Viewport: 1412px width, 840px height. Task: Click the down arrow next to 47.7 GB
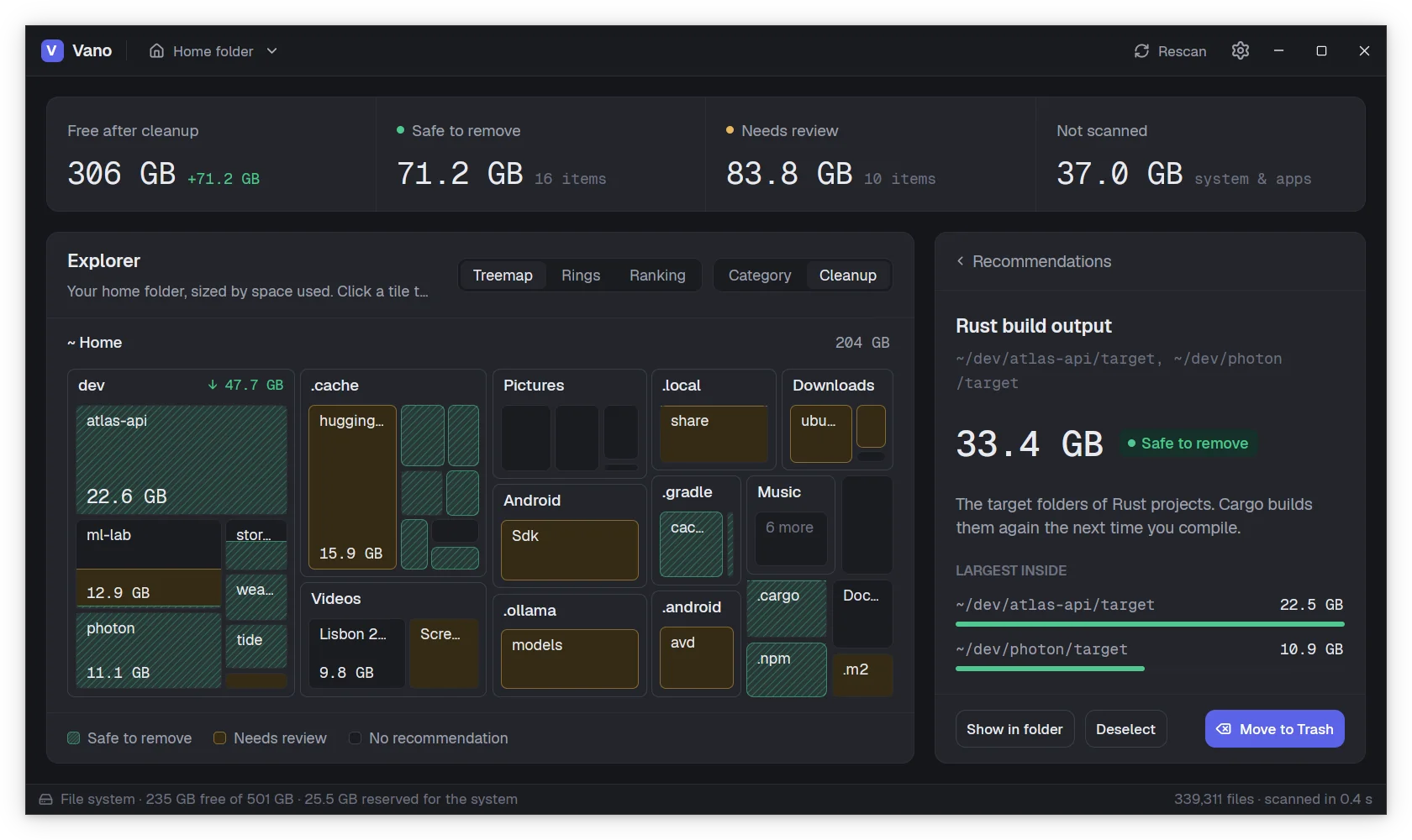pos(213,385)
